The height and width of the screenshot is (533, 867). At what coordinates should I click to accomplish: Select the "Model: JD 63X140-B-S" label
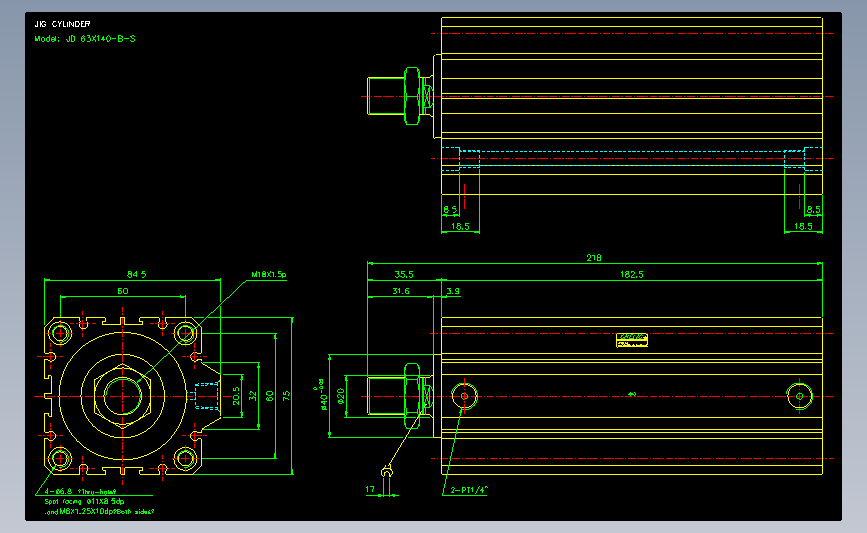pos(85,39)
